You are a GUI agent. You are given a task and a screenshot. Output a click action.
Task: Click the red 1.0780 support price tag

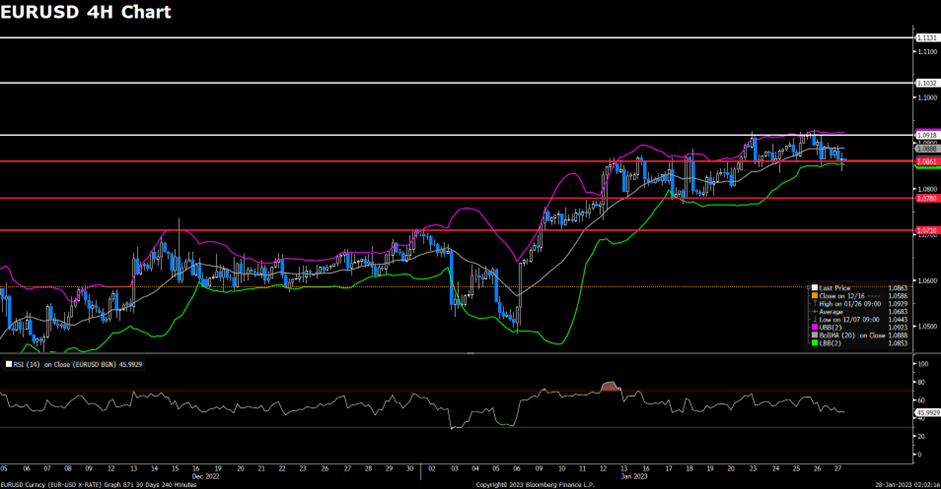tap(925, 198)
